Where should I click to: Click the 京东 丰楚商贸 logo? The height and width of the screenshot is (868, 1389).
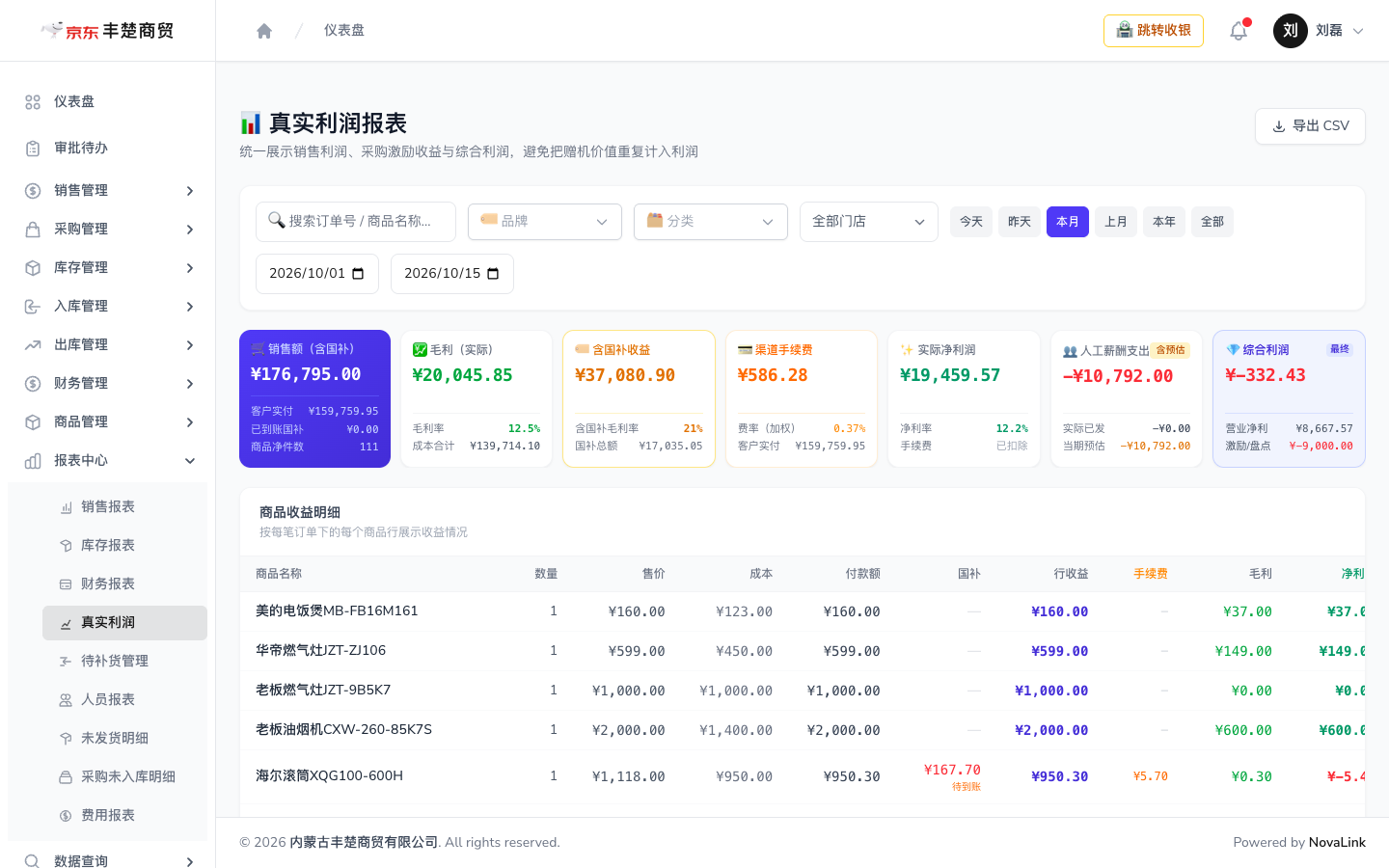coord(107,31)
